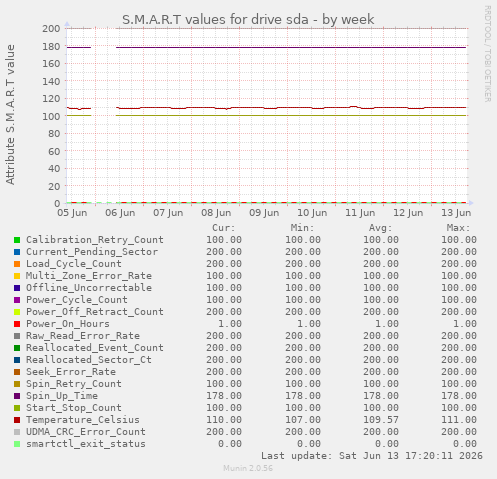Select the Offline_Uncorrectable legend label
The height and width of the screenshot is (479, 497).
[89, 288]
